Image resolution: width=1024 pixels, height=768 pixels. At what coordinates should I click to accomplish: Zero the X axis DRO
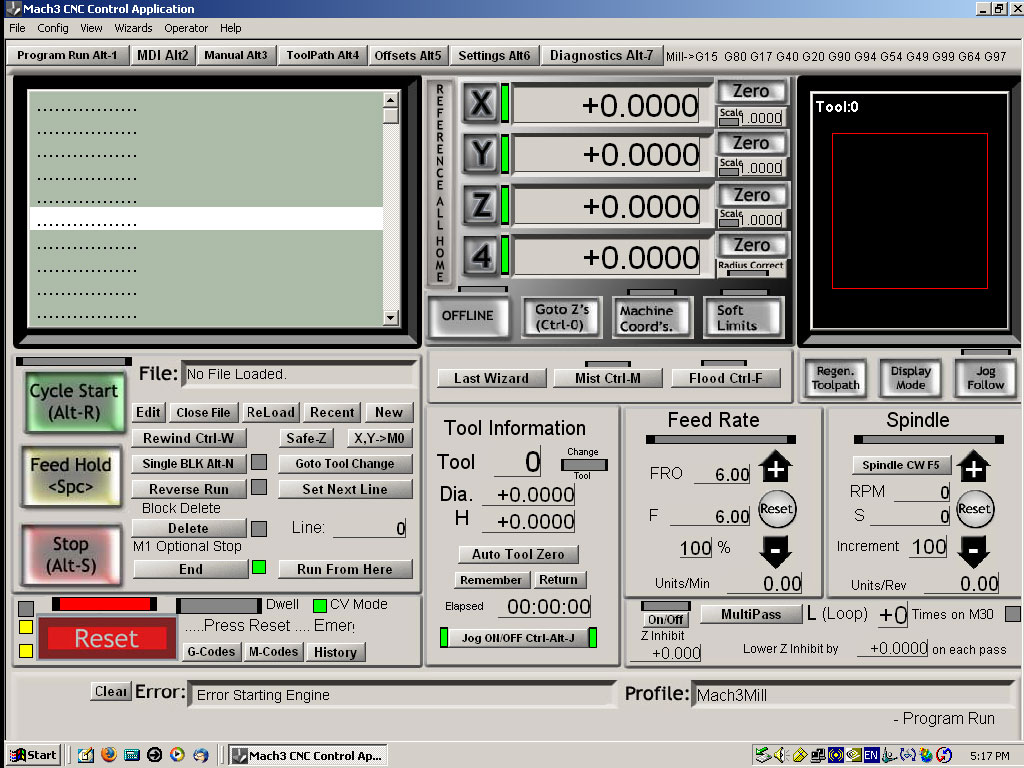click(x=752, y=91)
